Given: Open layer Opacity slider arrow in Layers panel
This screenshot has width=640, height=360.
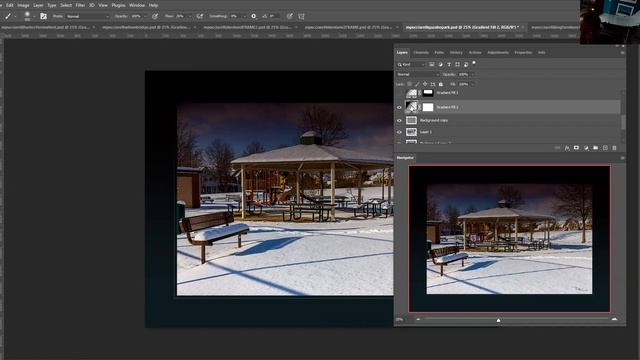Looking at the screenshot, I should (x=473, y=74).
